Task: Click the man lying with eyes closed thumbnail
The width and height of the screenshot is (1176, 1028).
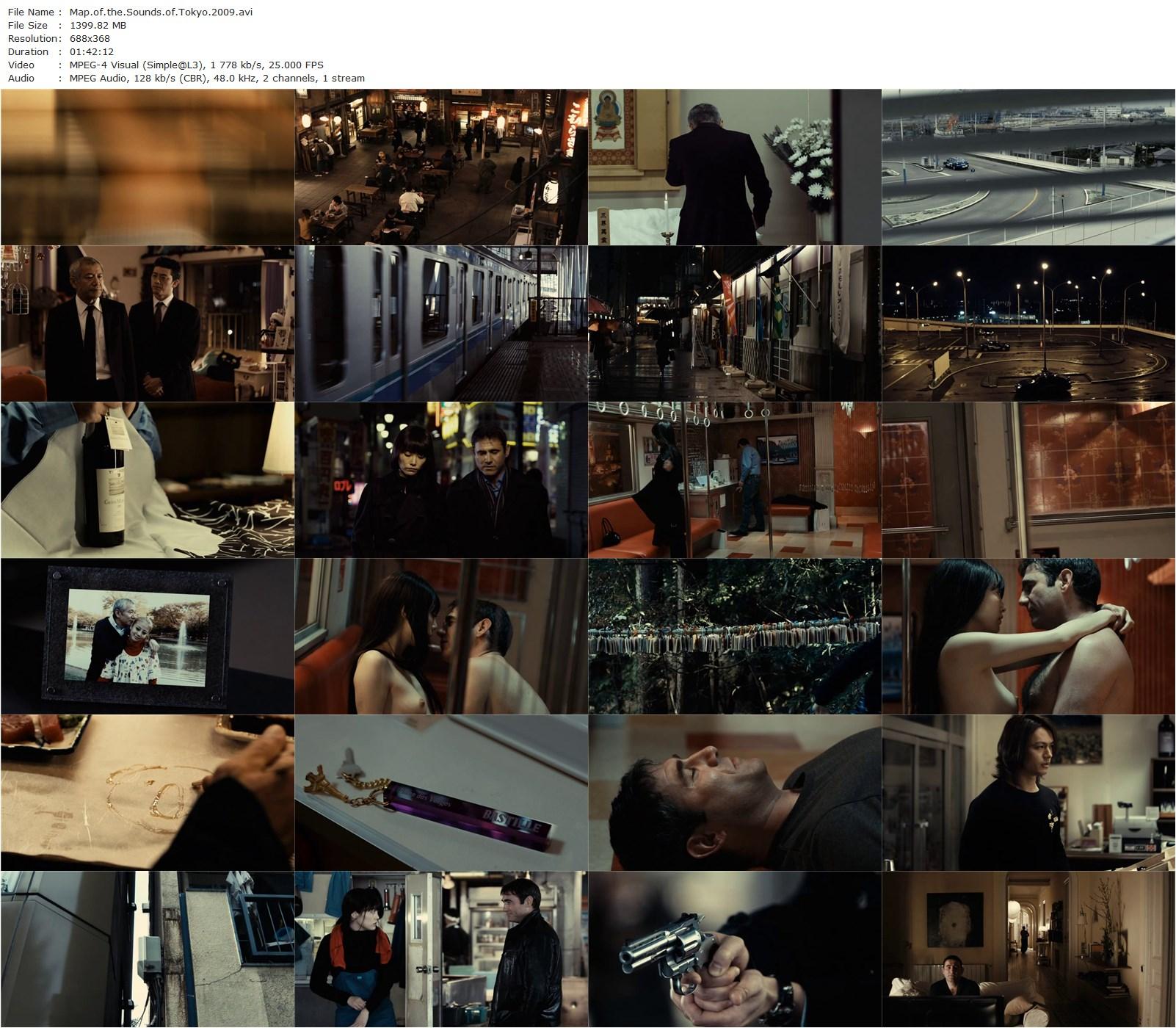Action: (x=735, y=793)
